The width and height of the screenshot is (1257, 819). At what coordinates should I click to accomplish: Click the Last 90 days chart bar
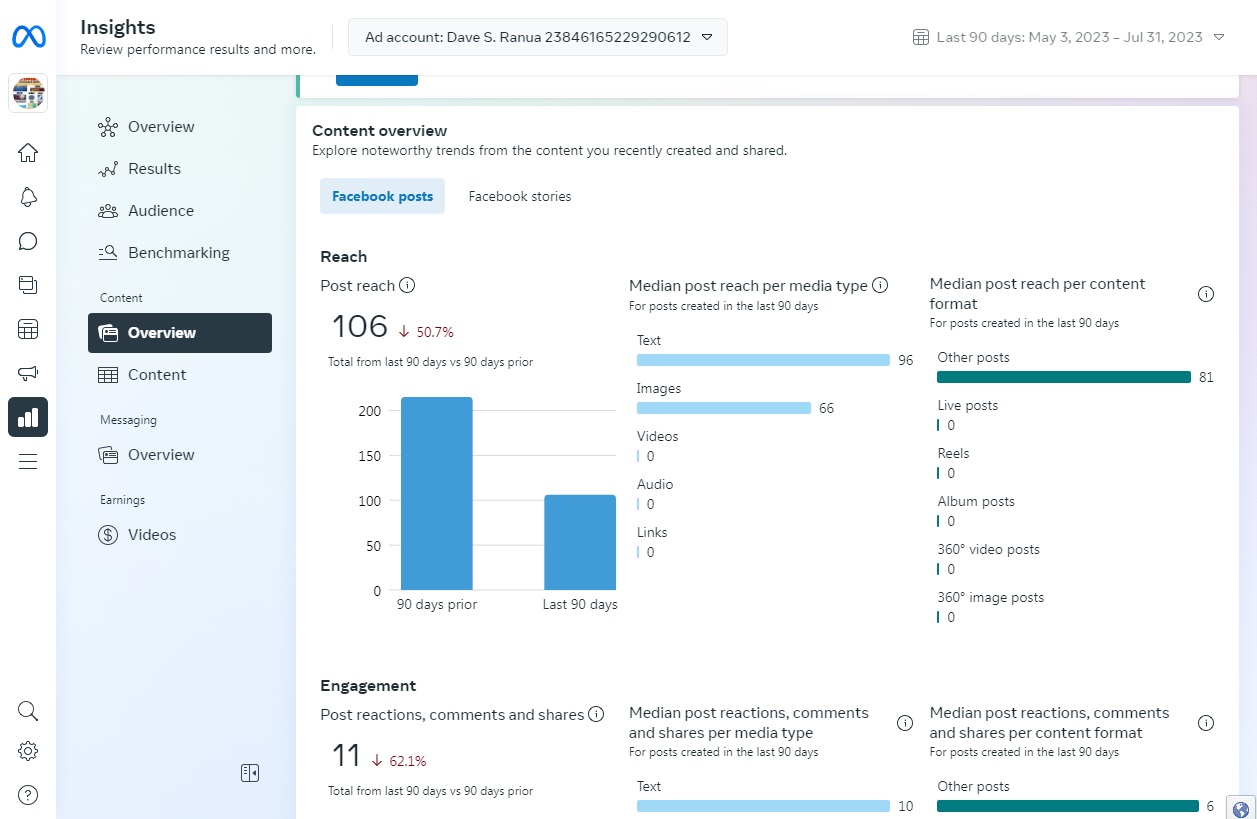pos(580,542)
